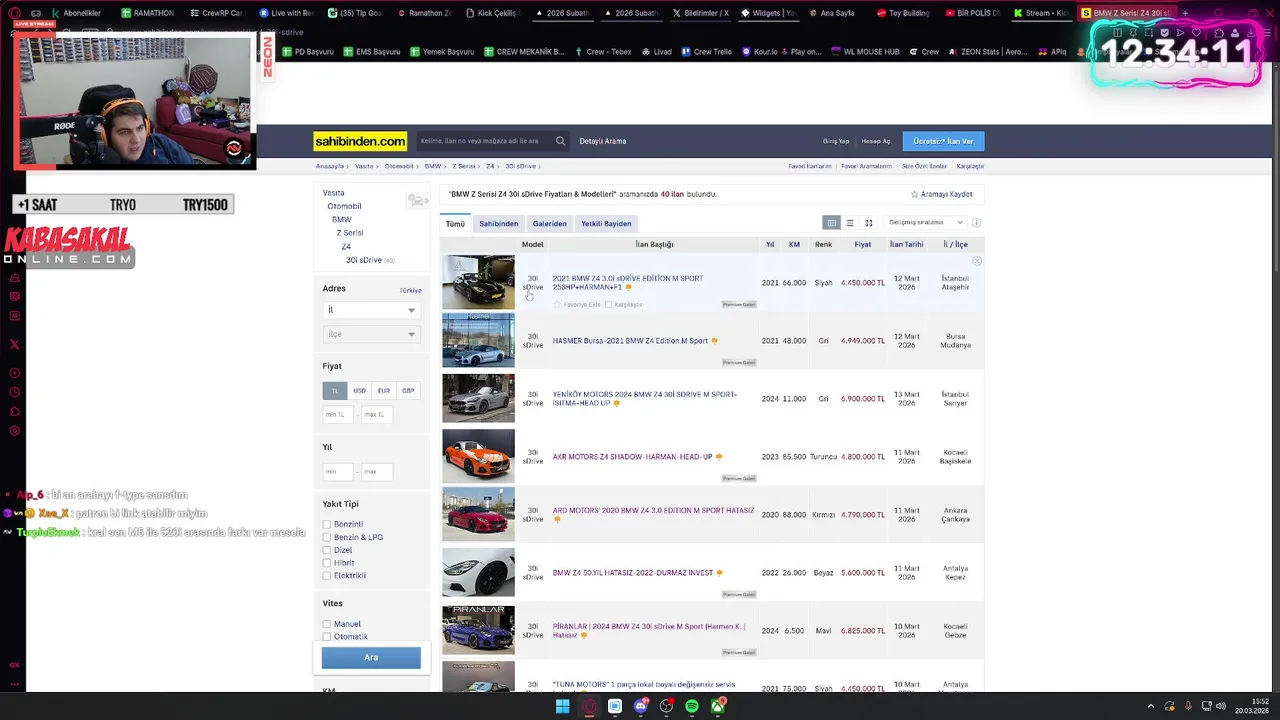This screenshot has height=720, width=1280.
Task: Switch to compact rows view icon
Action: click(x=850, y=223)
